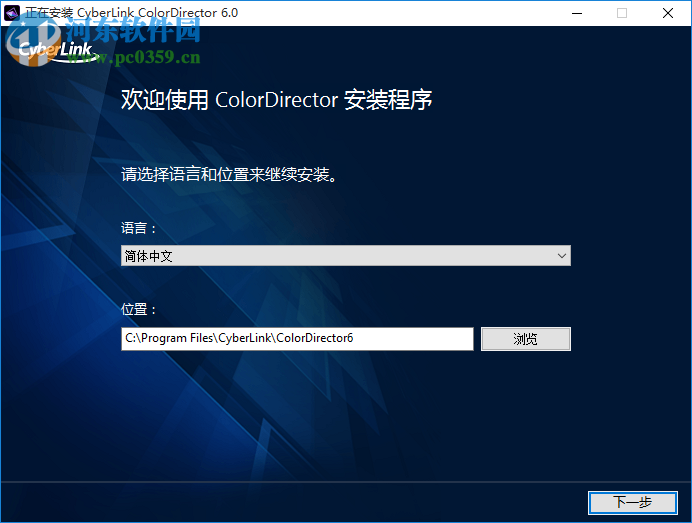Open the 简体中文 language dropdown
This screenshot has width=692, height=523.
(346, 256)
